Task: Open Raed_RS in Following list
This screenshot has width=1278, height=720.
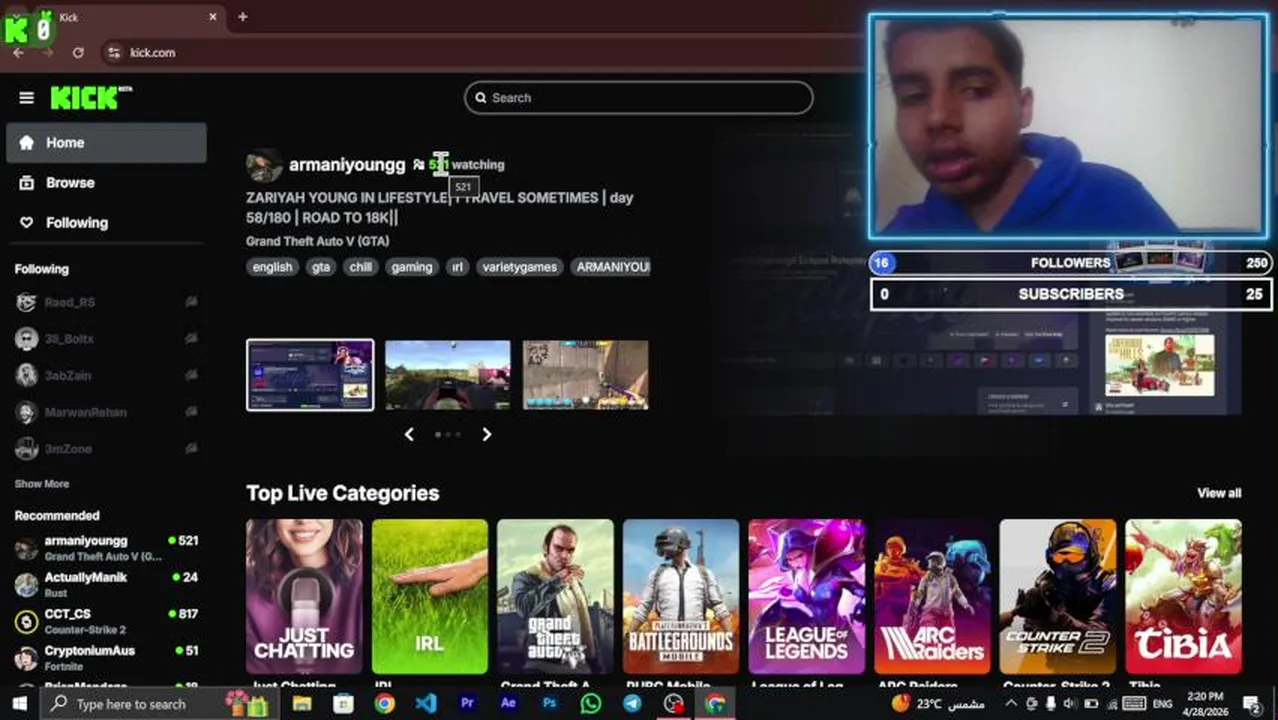Action: (x=106, y=302)
